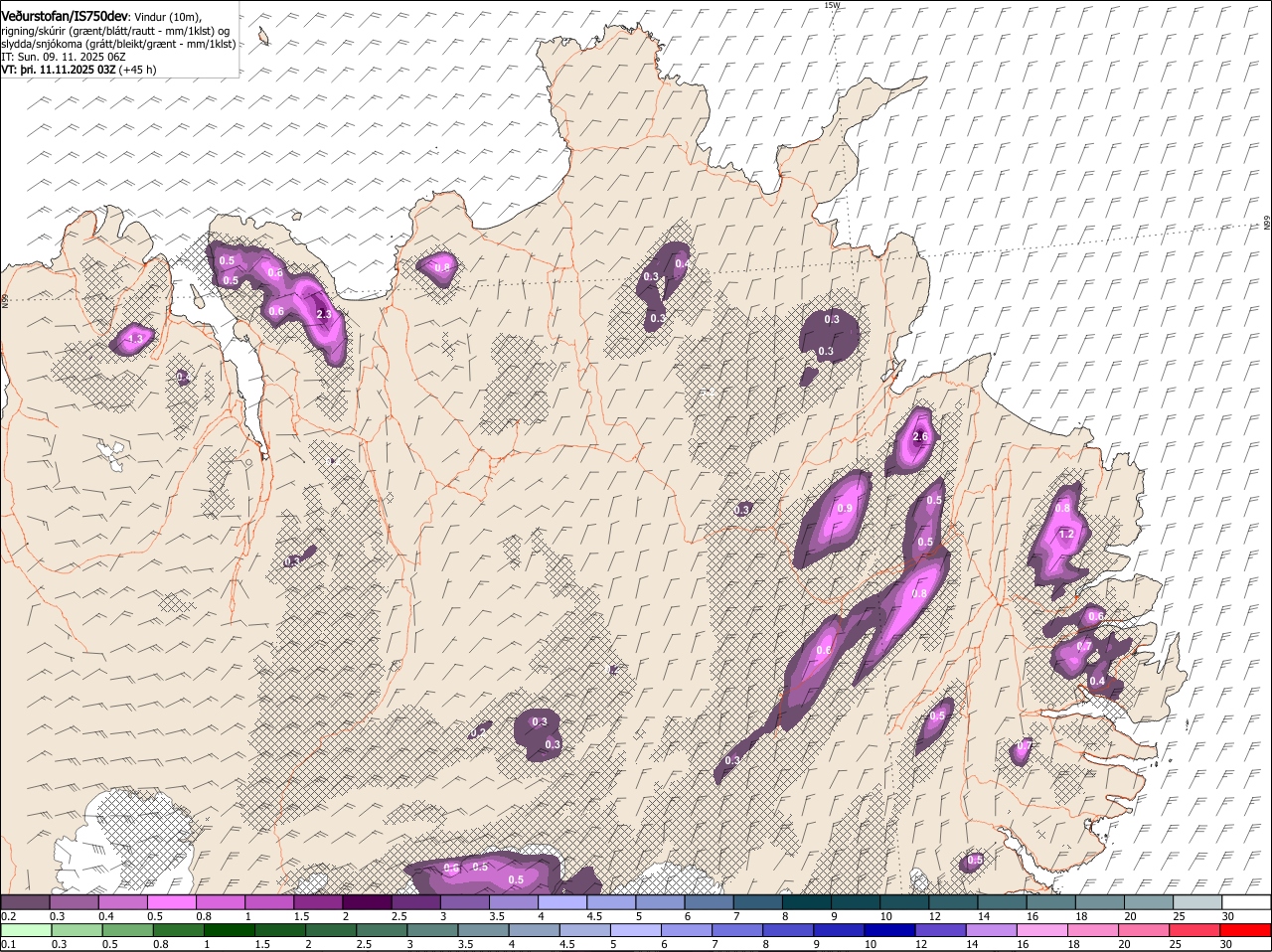Pick the top legend swatch between 2 and 2.5

coord(367,901)
